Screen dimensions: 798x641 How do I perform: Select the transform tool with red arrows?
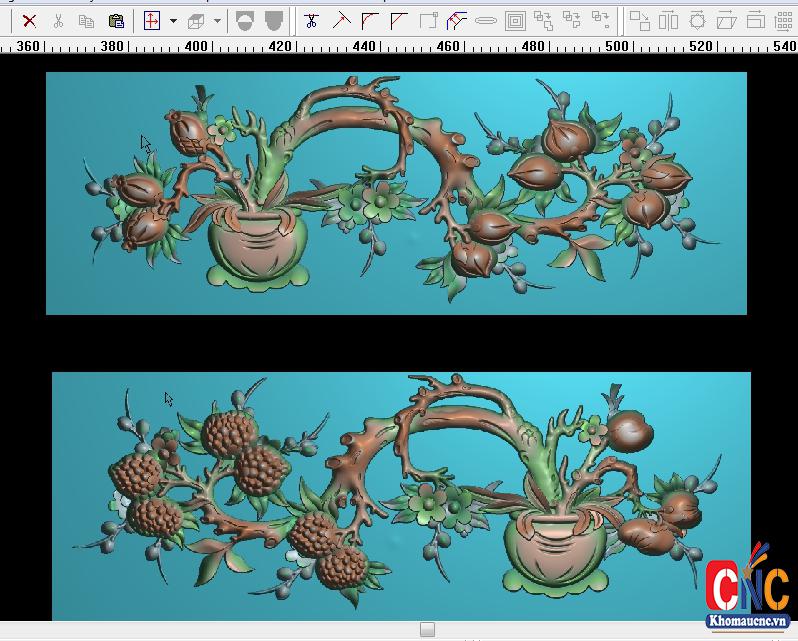152,20
